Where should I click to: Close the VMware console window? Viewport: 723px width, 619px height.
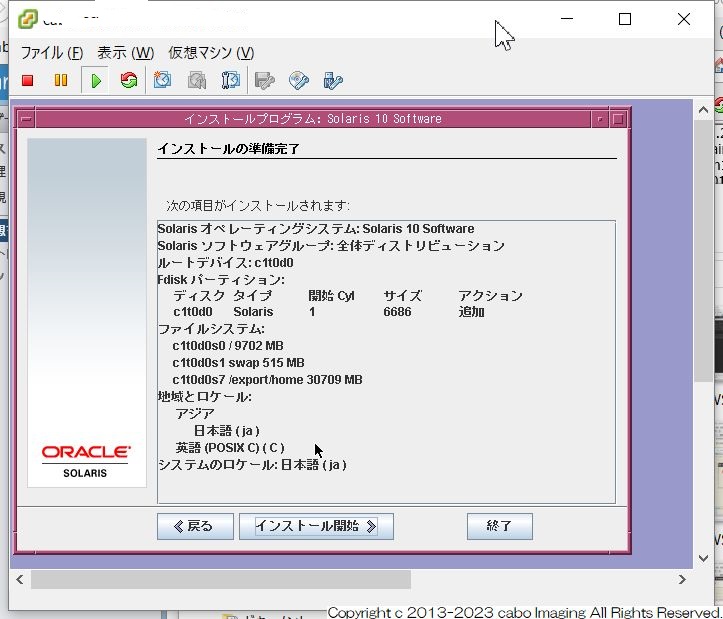(684, 19)
